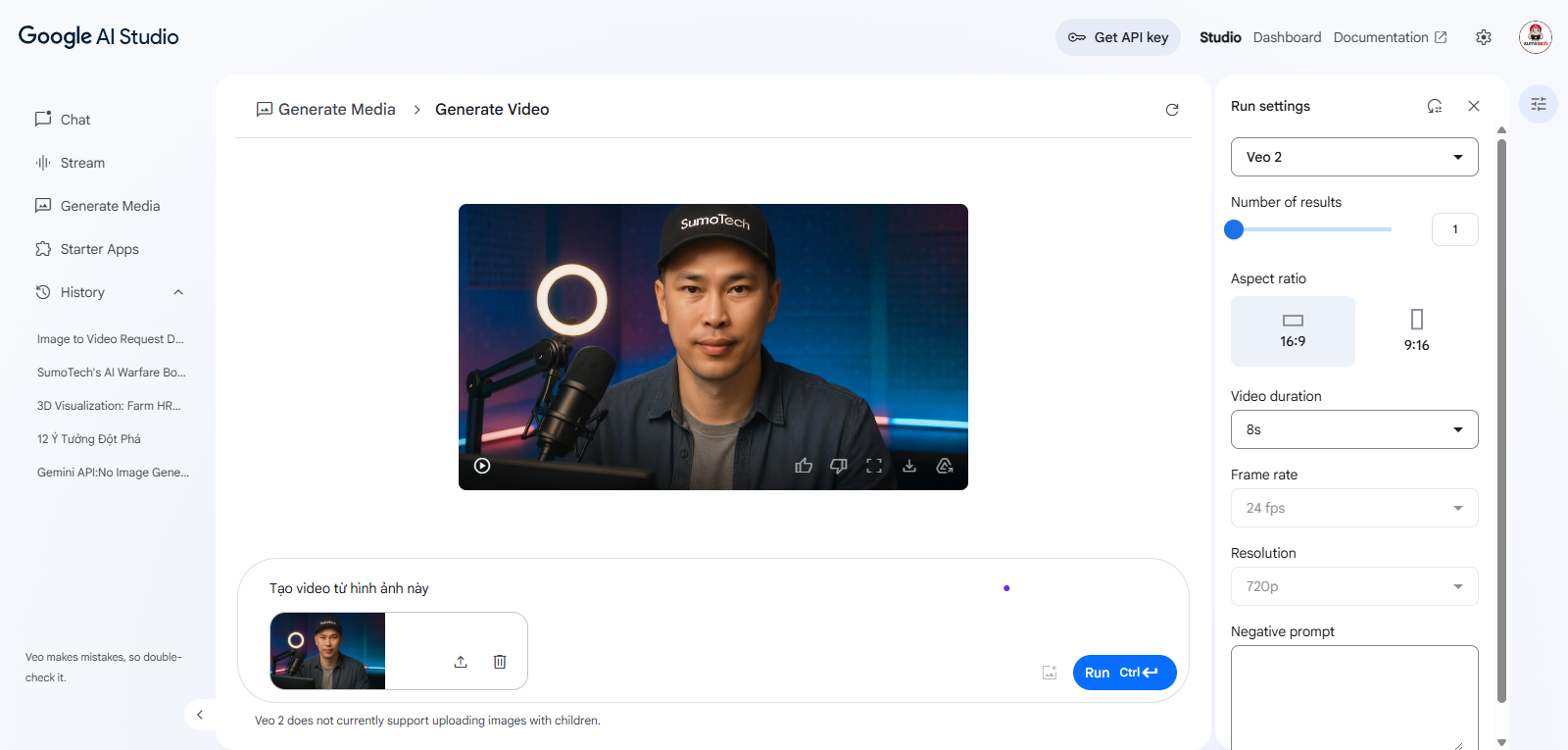Open history item Image to Video Request
This screenshot has width=1568, height=750.
pyautogui.click(x=111, y=339)
